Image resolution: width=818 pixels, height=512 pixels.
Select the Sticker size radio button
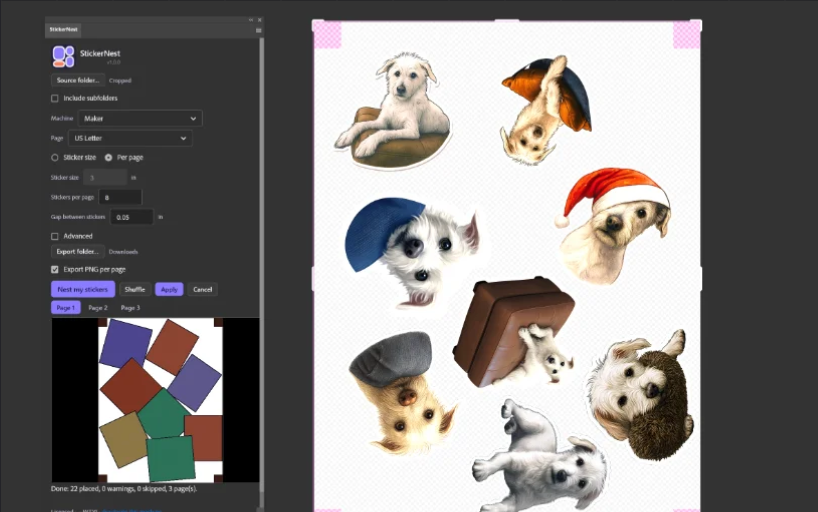tap(55, 157)
